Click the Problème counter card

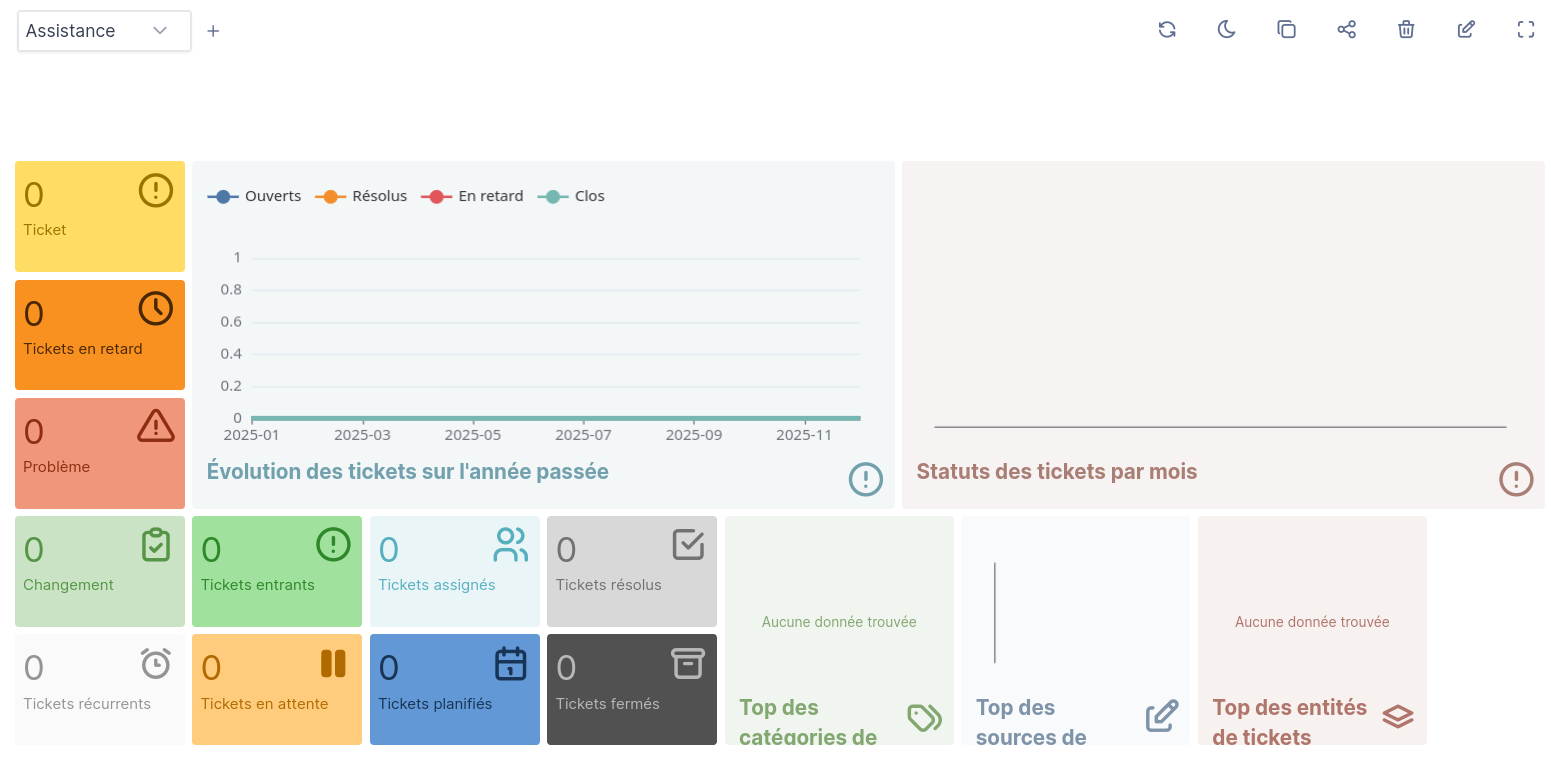point(99,453)
